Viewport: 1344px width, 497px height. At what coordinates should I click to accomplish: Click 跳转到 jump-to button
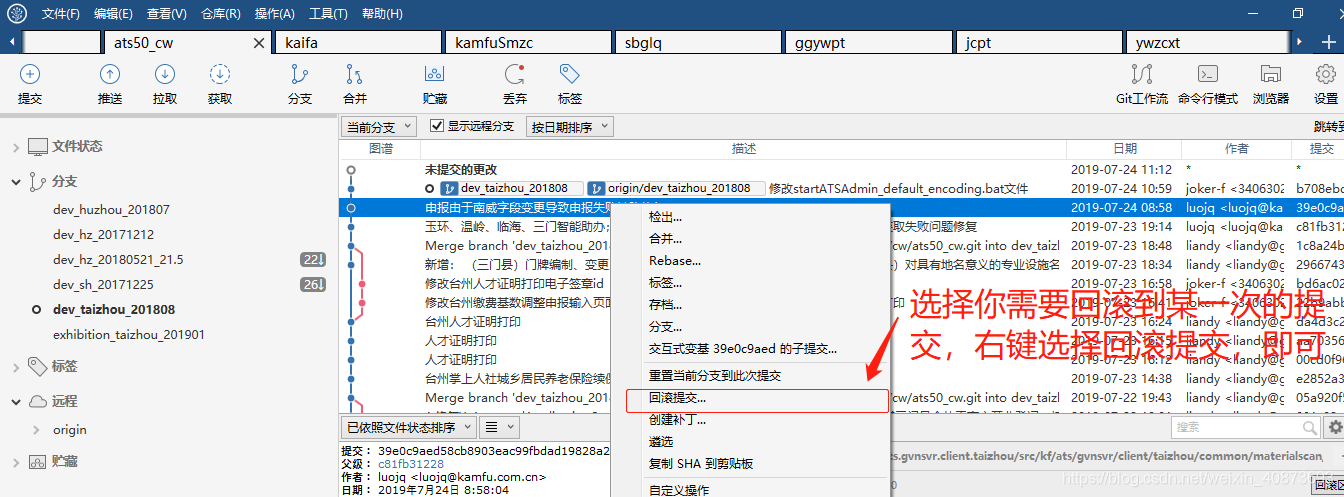pyautogui.click(x=1329, y=127)
